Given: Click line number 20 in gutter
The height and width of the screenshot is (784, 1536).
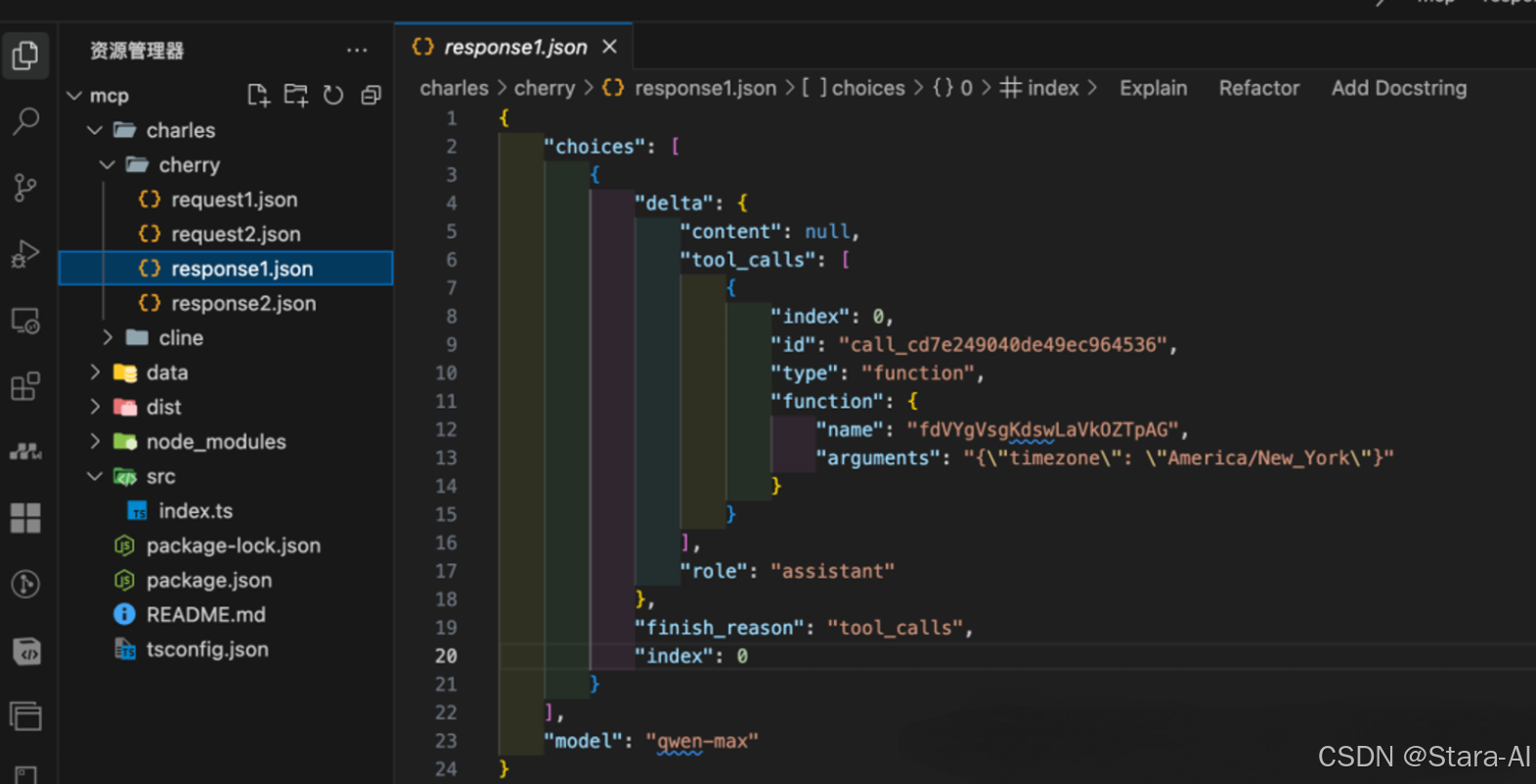Looking at the screenshot, I should 446,656.
